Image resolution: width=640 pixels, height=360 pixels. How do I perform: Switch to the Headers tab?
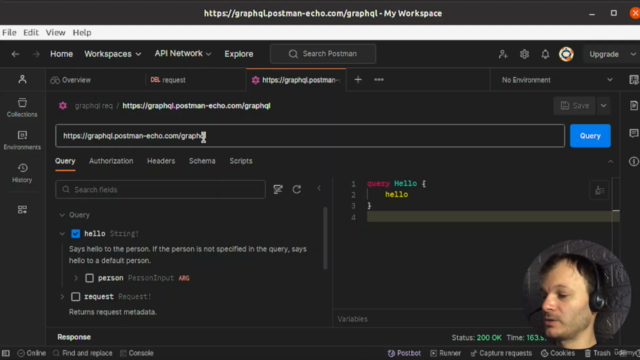pyautogui.click(x=161, y=161)
